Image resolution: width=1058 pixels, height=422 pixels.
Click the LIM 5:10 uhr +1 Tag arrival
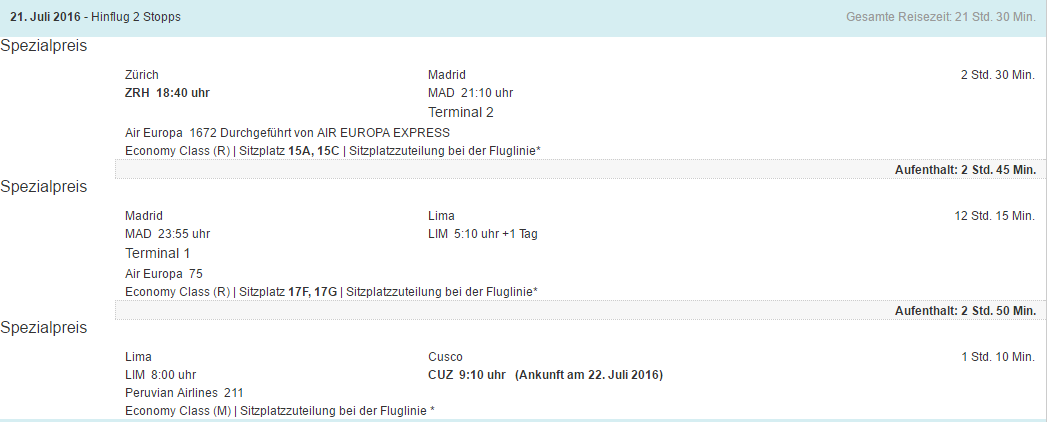point(483,234)
